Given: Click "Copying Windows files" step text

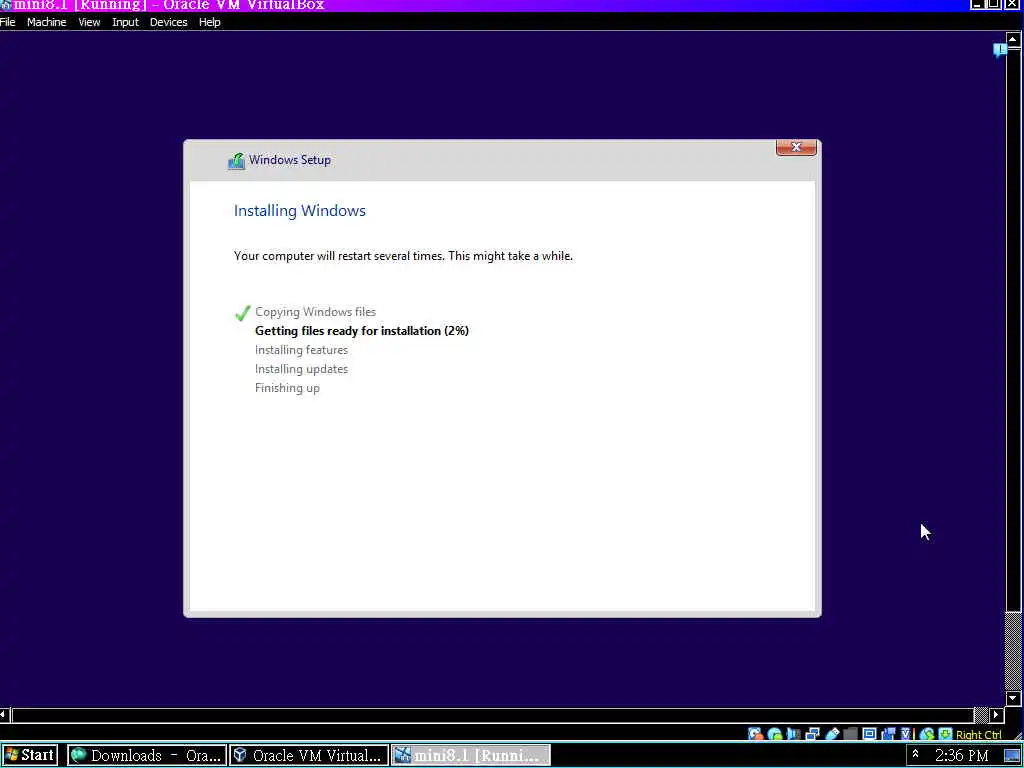Looking at the screenshot, I should tap(315, 312).
